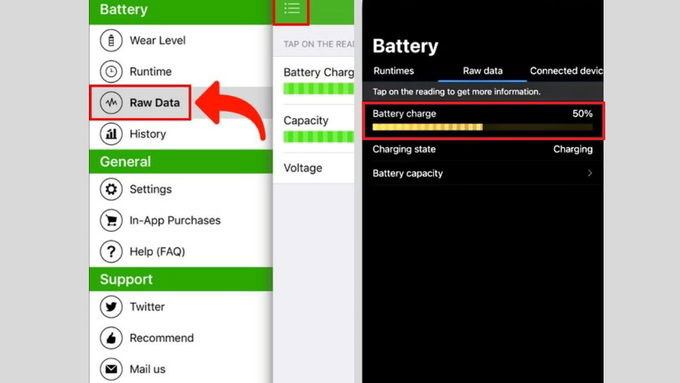Tap the green Capacity reading bar
The width and height of the screenshot is (680, 383).
(318, 137)
